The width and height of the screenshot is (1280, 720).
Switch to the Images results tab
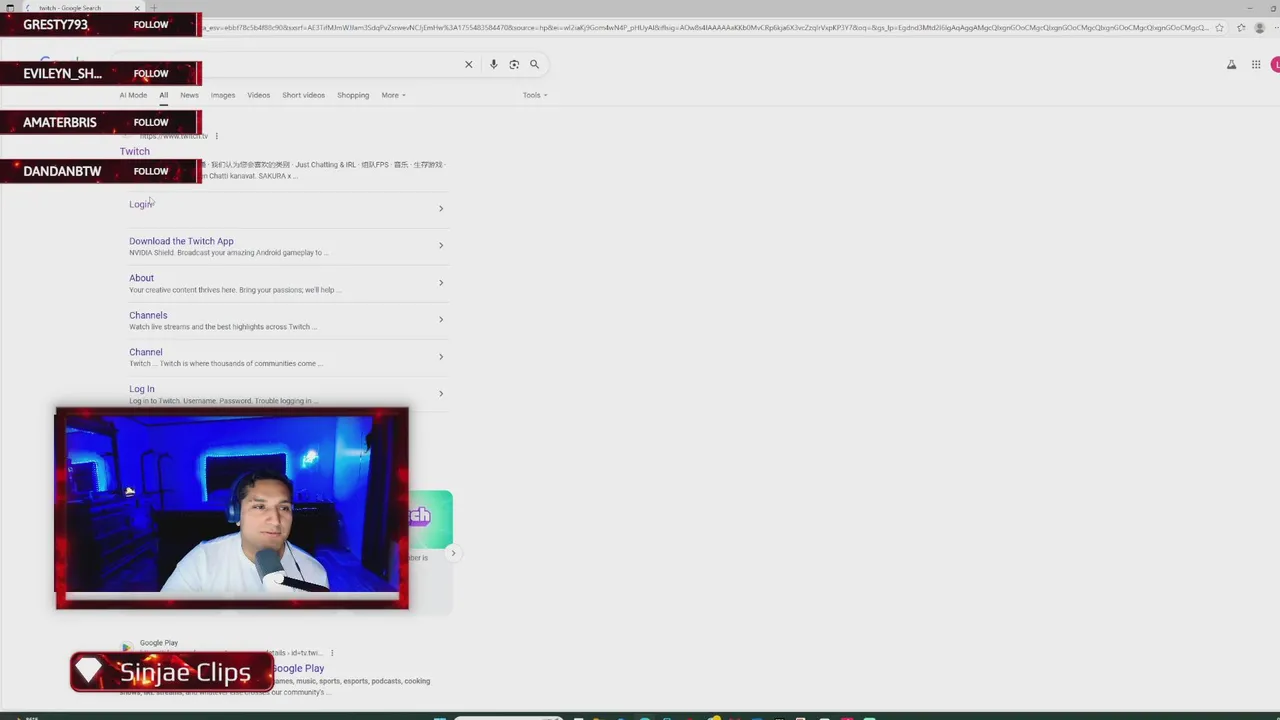coord(223,95)
